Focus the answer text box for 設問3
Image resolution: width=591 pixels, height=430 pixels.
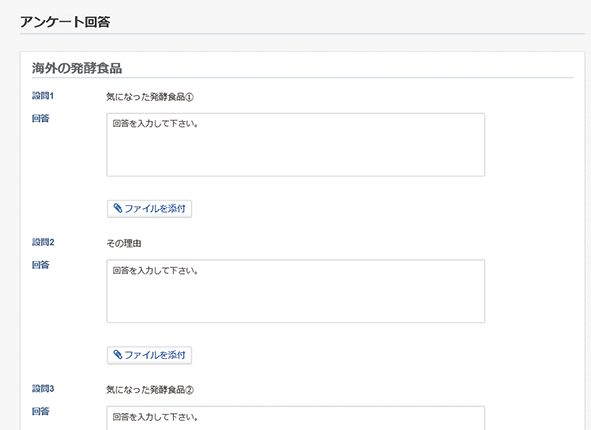coord(296,418)
